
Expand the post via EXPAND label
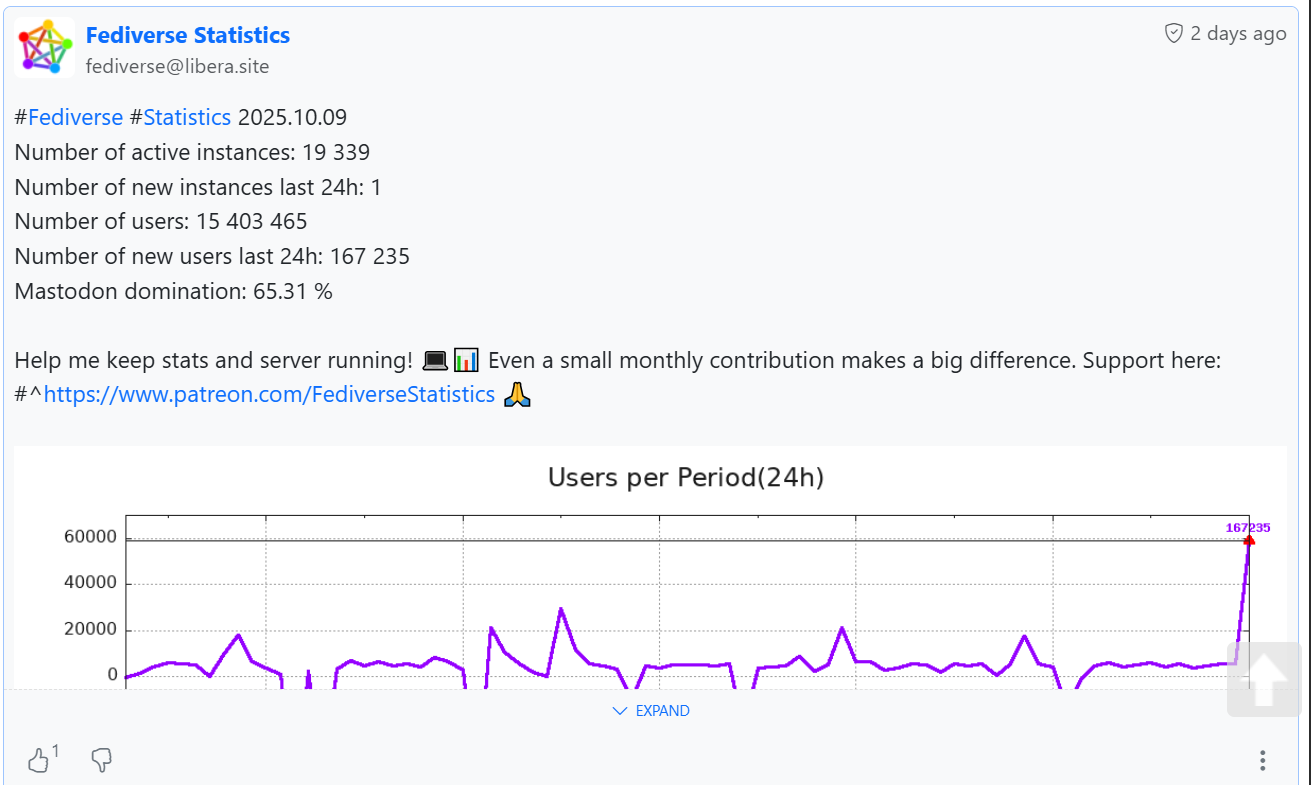point(662,711)
